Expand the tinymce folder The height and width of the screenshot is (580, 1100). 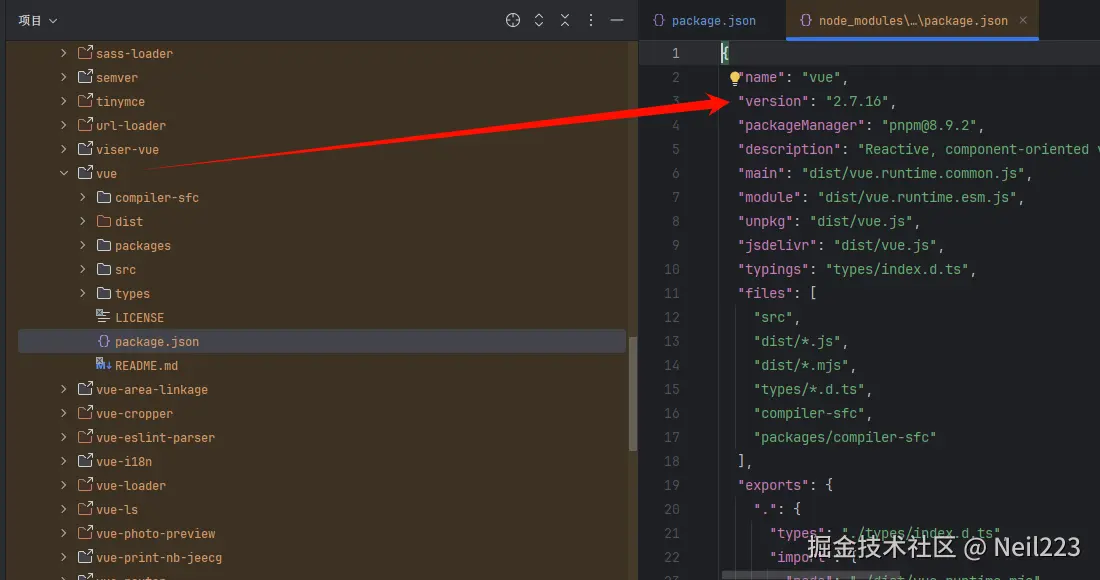coord(64,101)
